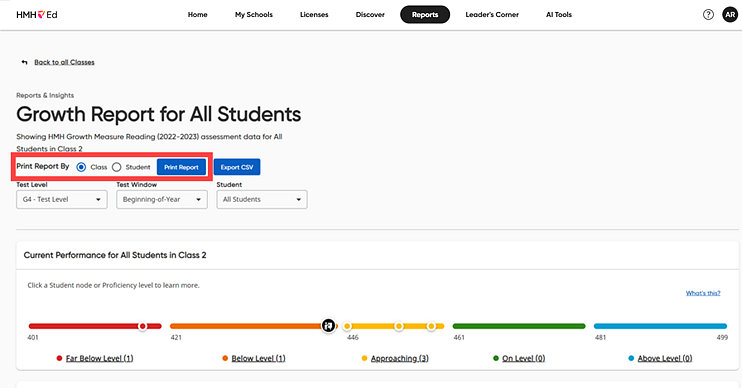Open the help question mark icon
Viewport: 742px width, 388px height.
[708, 15]
